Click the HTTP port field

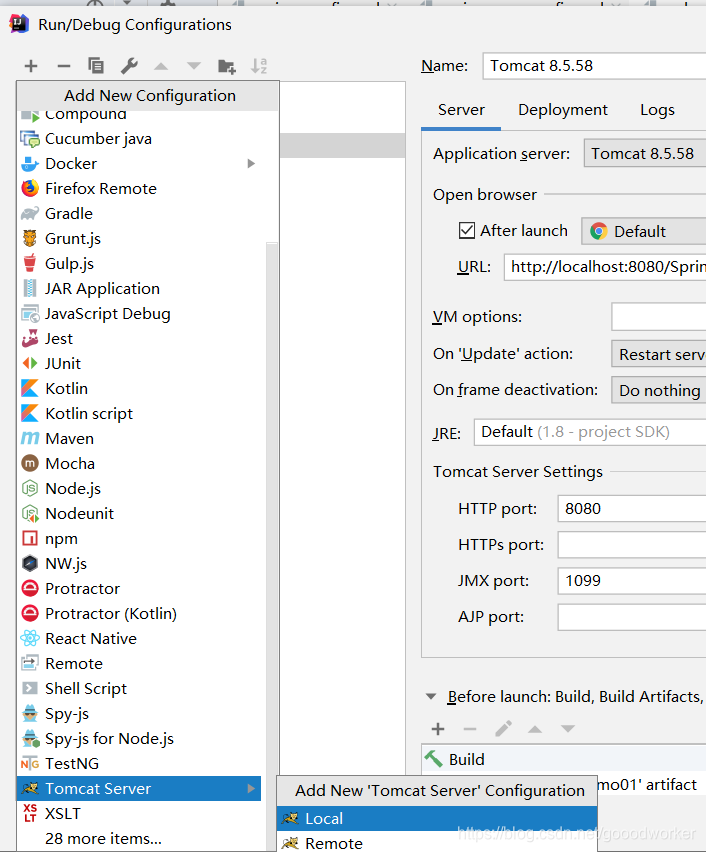click(x=632, y=509)
